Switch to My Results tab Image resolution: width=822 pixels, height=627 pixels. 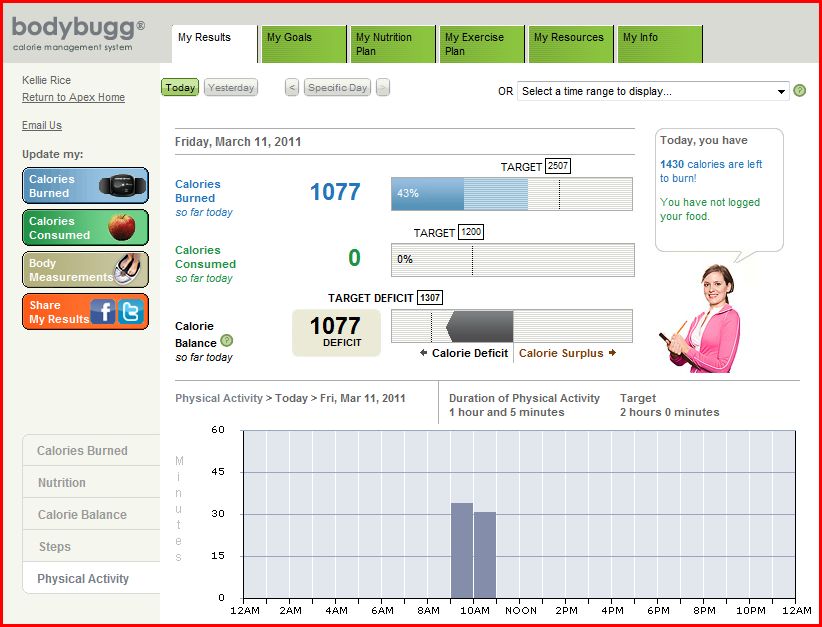pos(214,44)
